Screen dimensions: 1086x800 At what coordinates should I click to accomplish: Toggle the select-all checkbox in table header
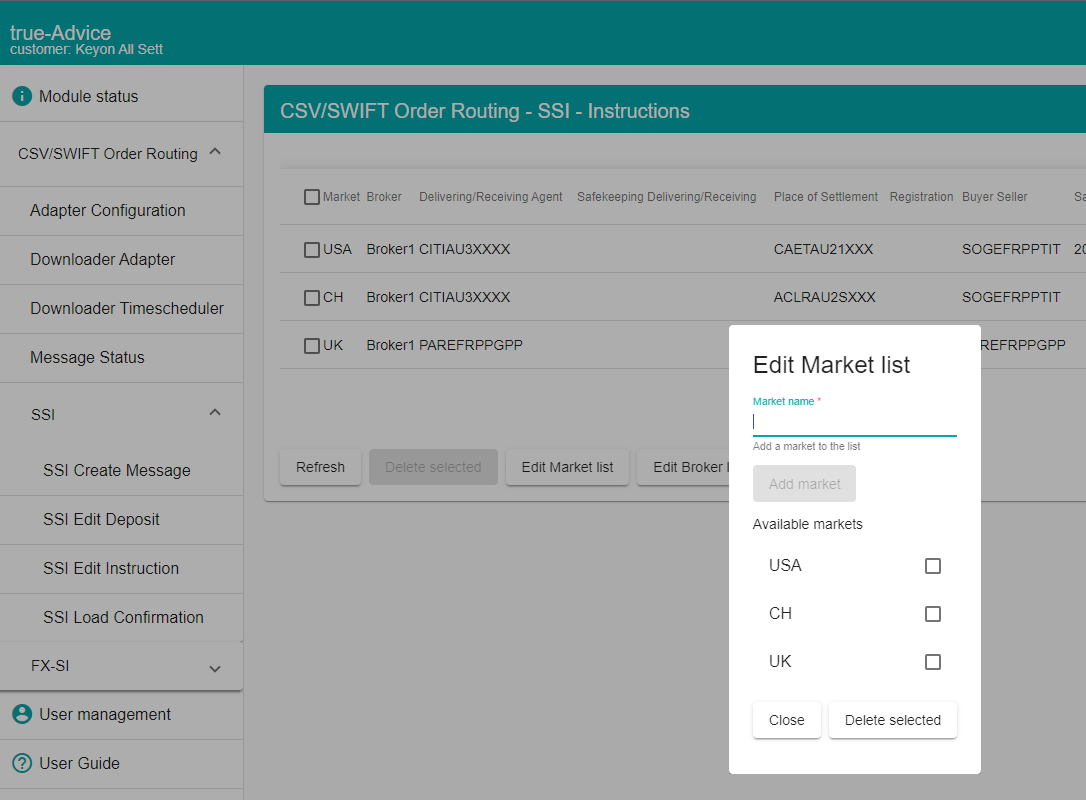point(312,197)
